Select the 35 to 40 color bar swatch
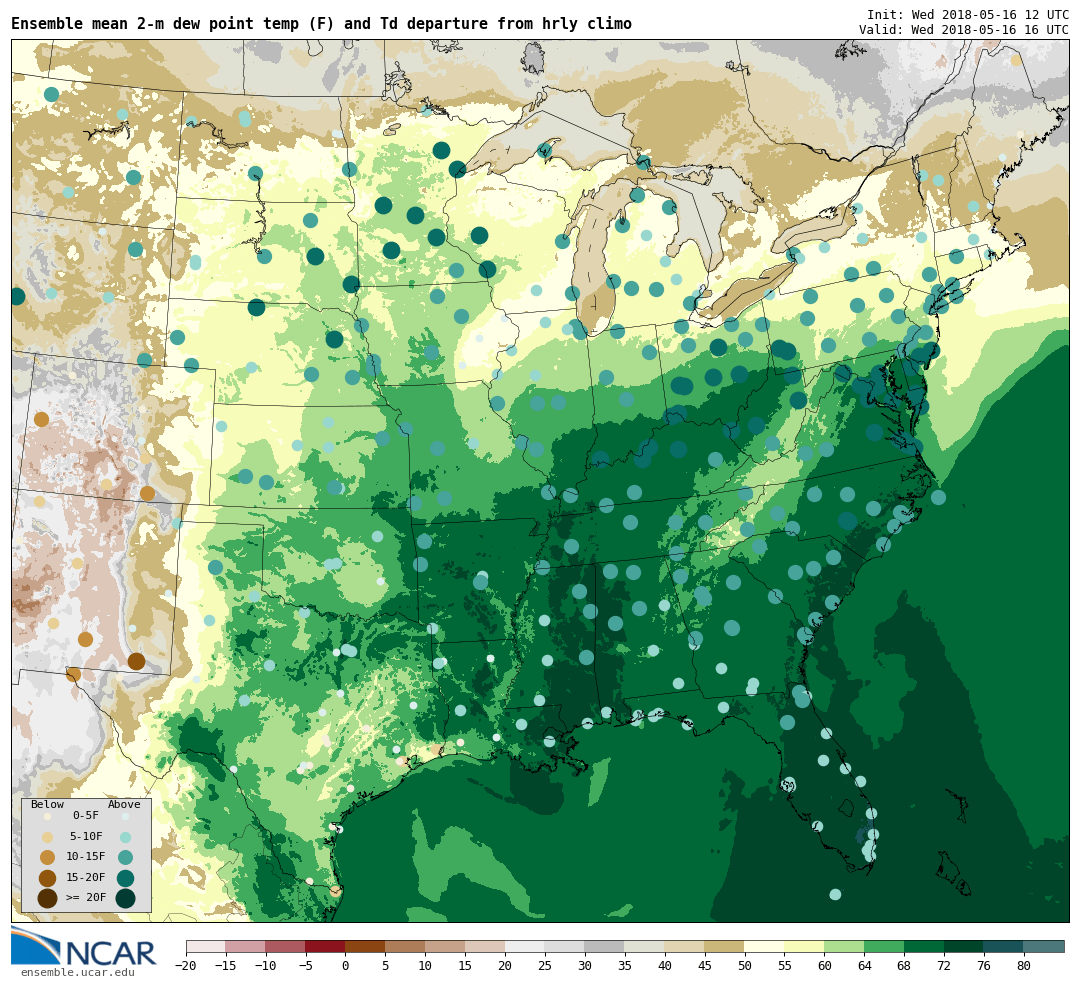This screenshot has height=985, width=1080. [645, 946]
